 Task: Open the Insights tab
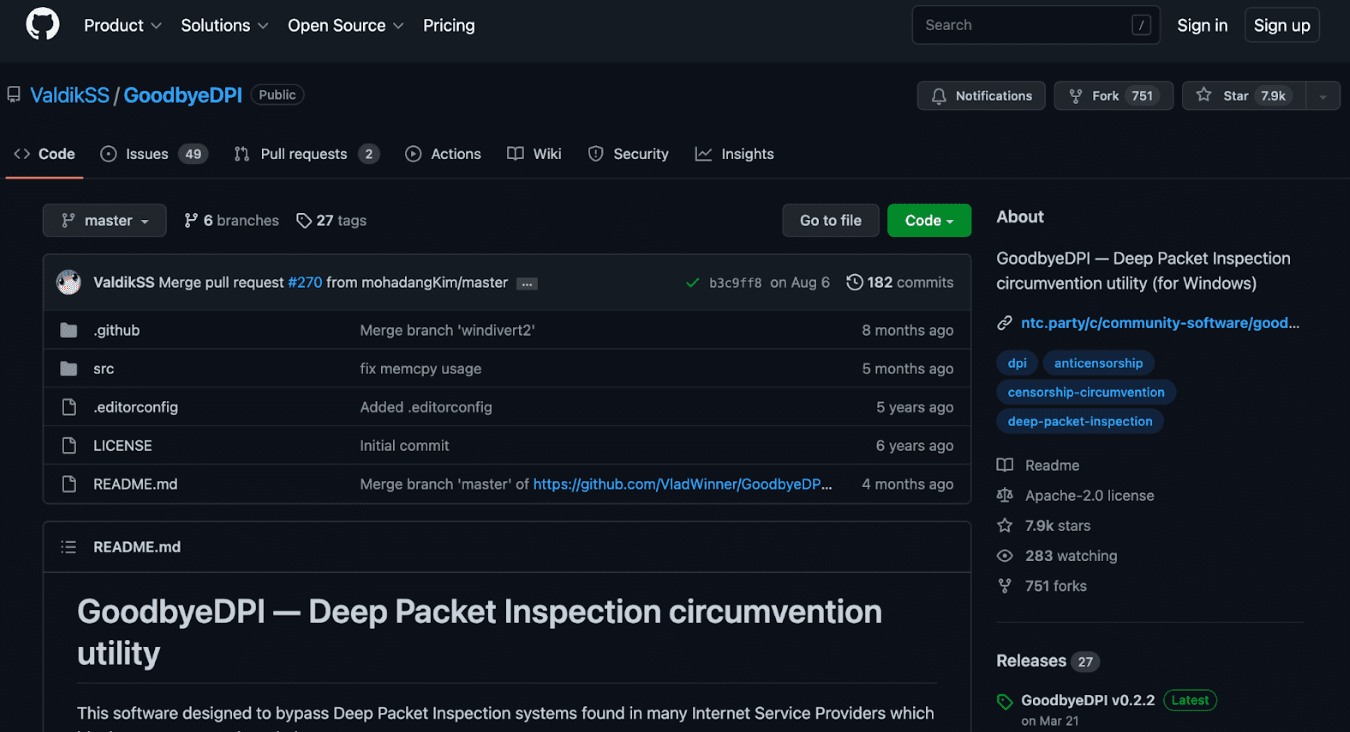coord(735,154)
